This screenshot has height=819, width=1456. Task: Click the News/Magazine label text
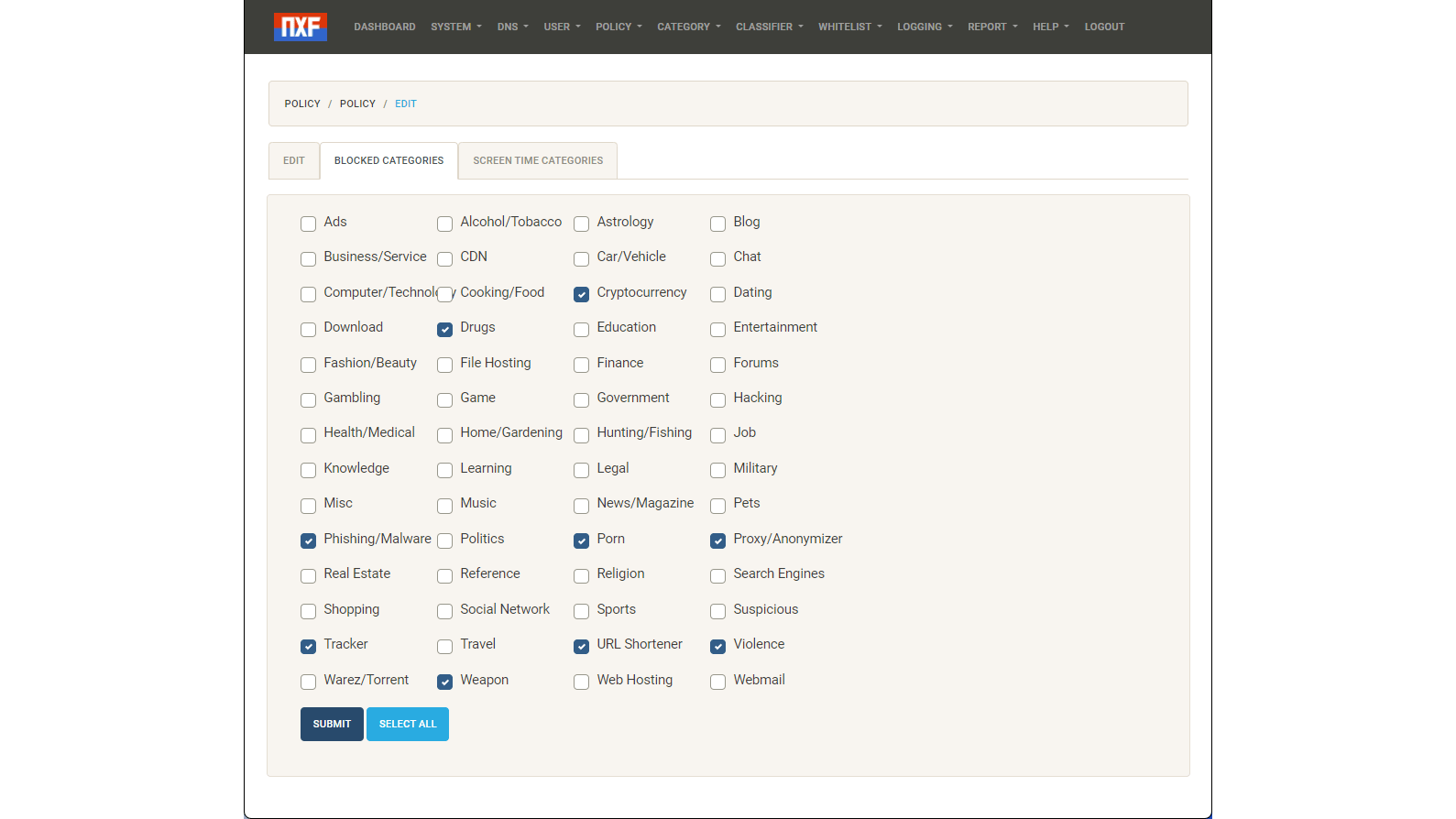(645, 503)
